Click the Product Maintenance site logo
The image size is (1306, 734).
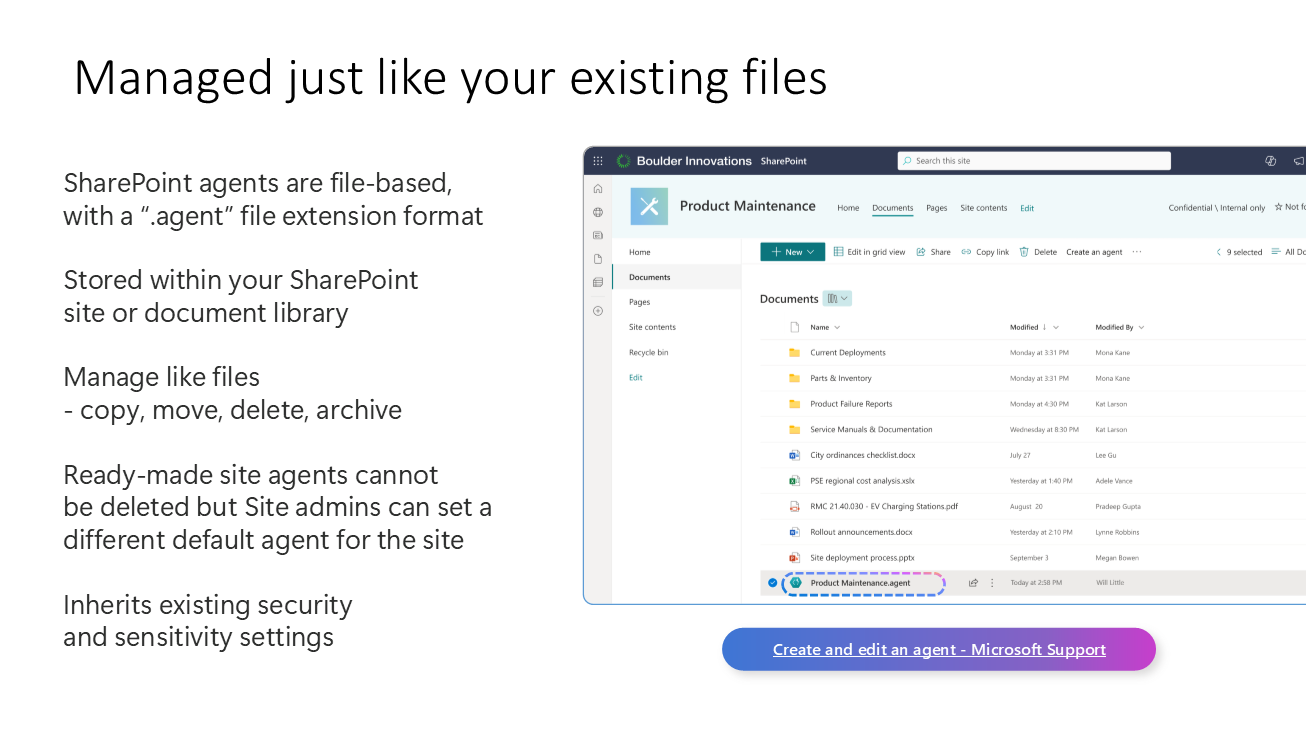[x=649, y=206]
